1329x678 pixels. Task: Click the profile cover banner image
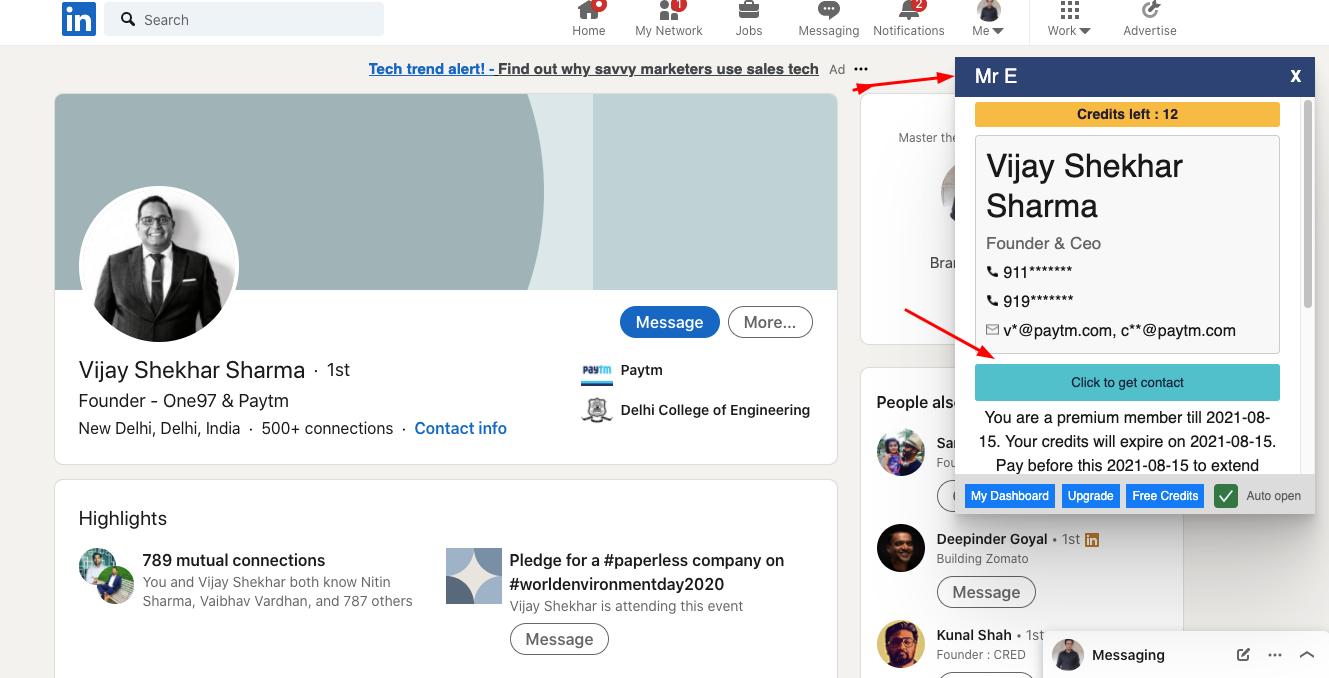[x=446, y=192]
